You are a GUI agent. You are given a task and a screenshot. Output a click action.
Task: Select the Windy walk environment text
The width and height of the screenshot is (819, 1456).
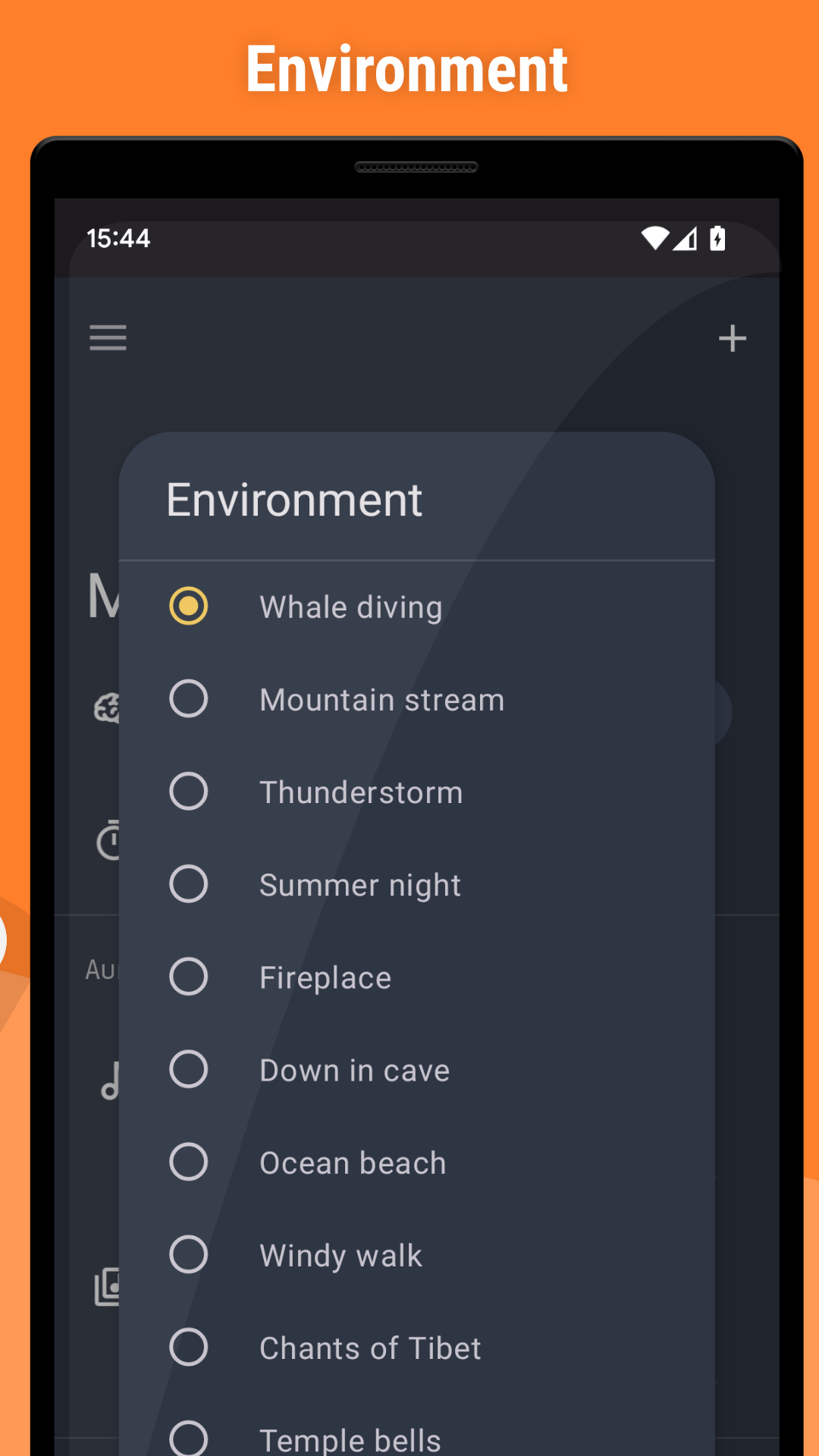(340, 1255)
